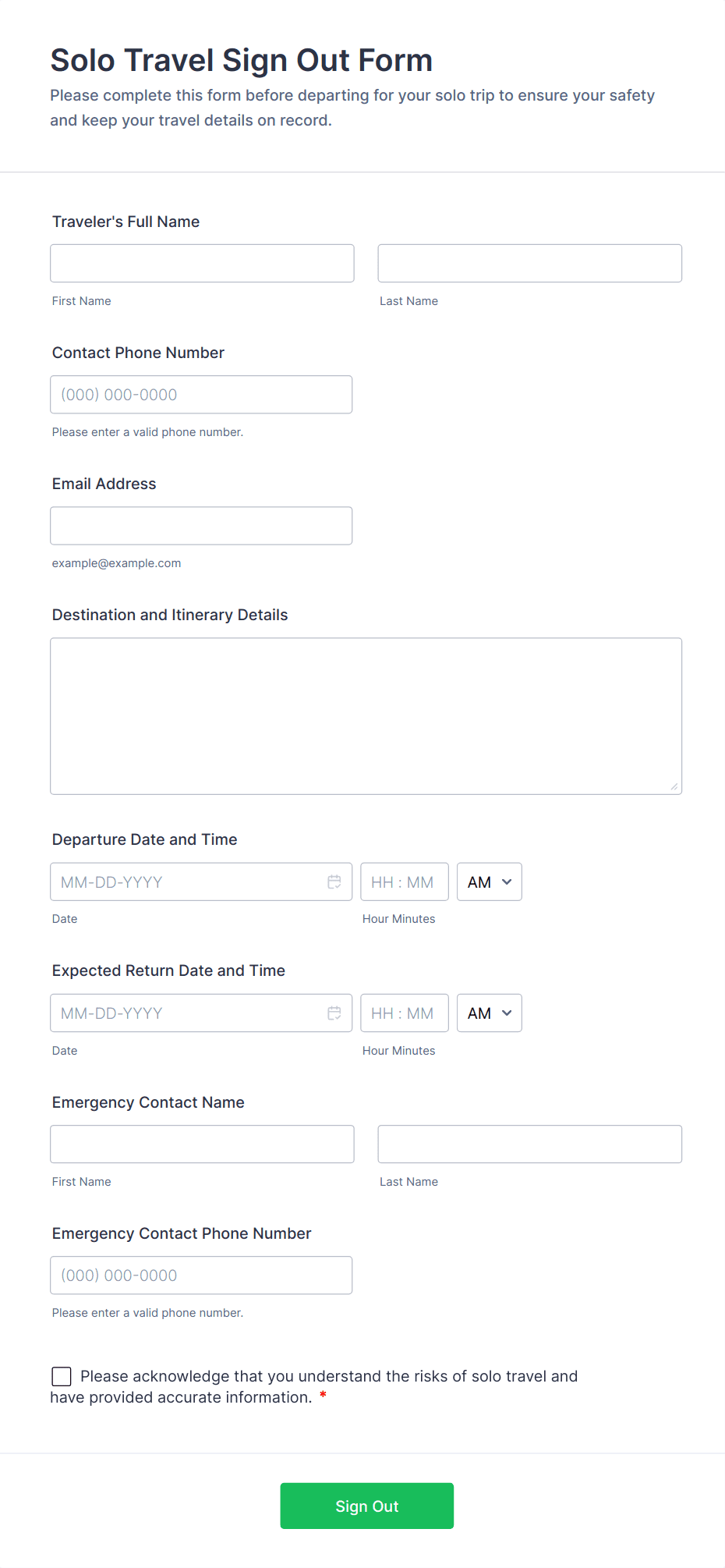Focus the Contact Phone Number field
Screen dimensions: 725x1568
pyautogui.click(x=201, y=395)
